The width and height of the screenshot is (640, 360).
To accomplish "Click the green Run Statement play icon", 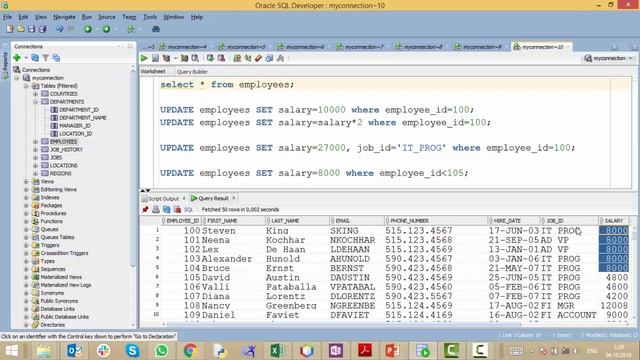I will (x=144, y=58).
